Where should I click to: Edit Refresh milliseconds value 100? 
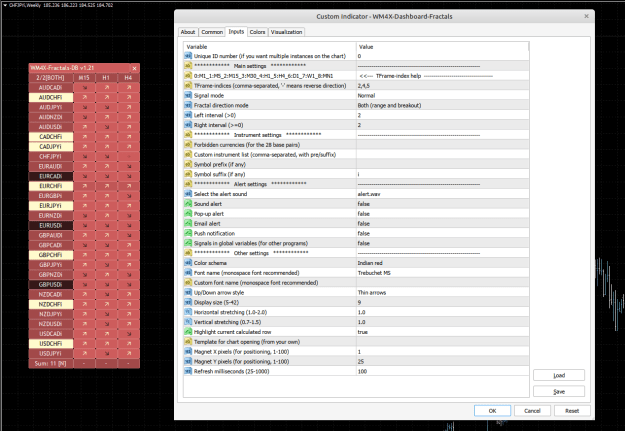click(x=442, y=371)
